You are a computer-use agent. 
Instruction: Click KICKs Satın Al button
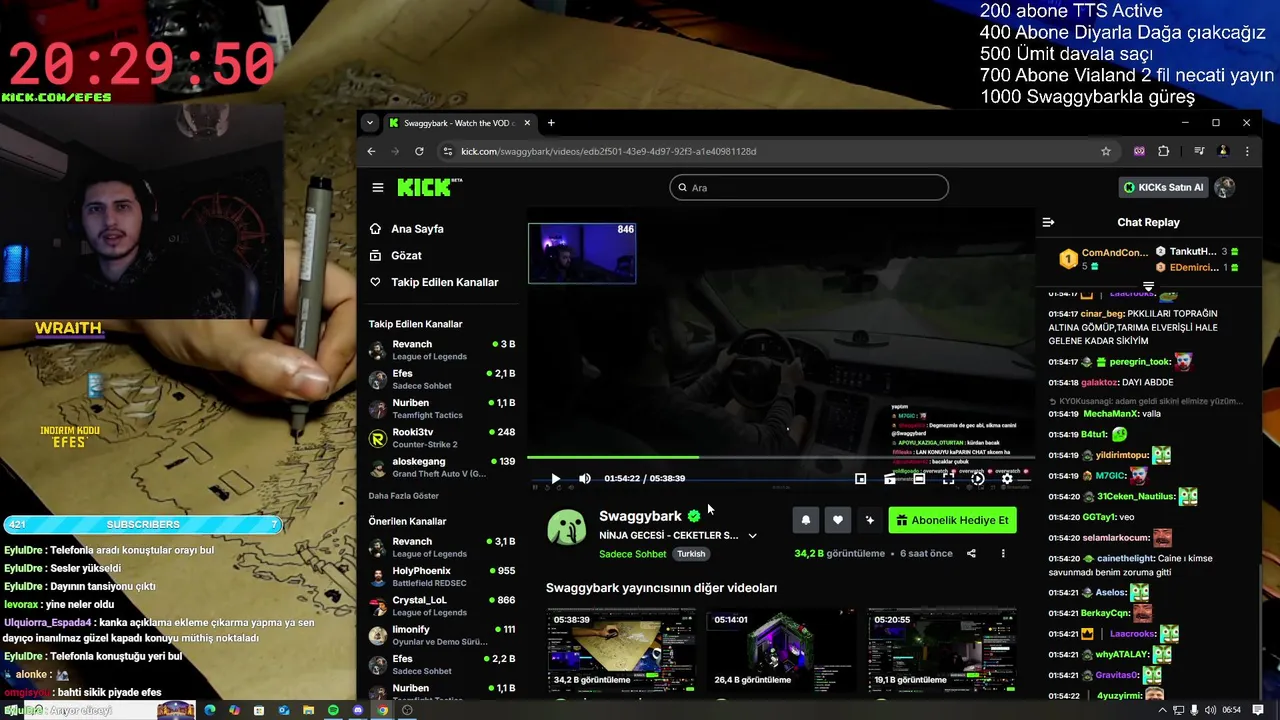coord(1163,187)
